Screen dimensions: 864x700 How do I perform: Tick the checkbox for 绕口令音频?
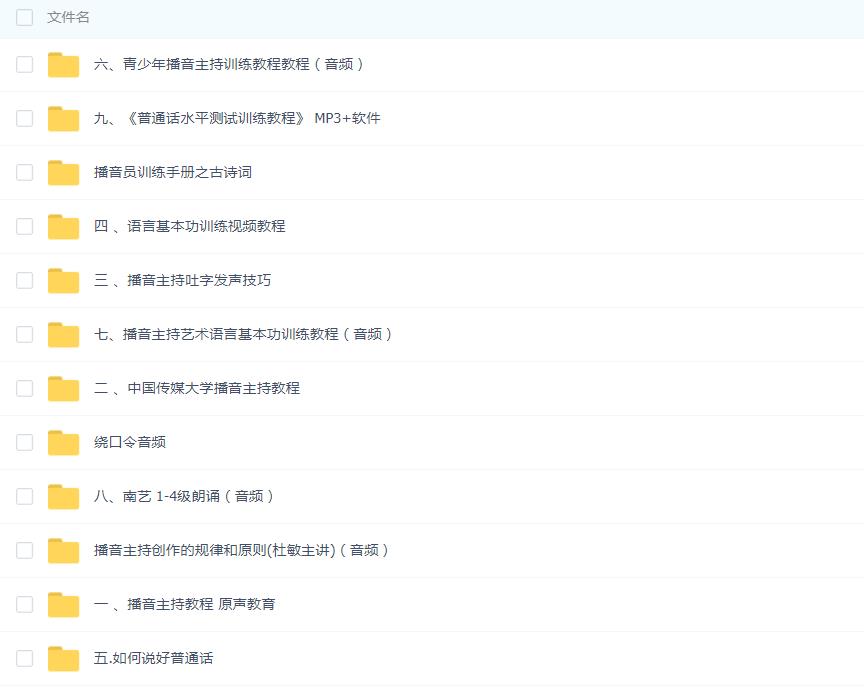coord(24,443)
